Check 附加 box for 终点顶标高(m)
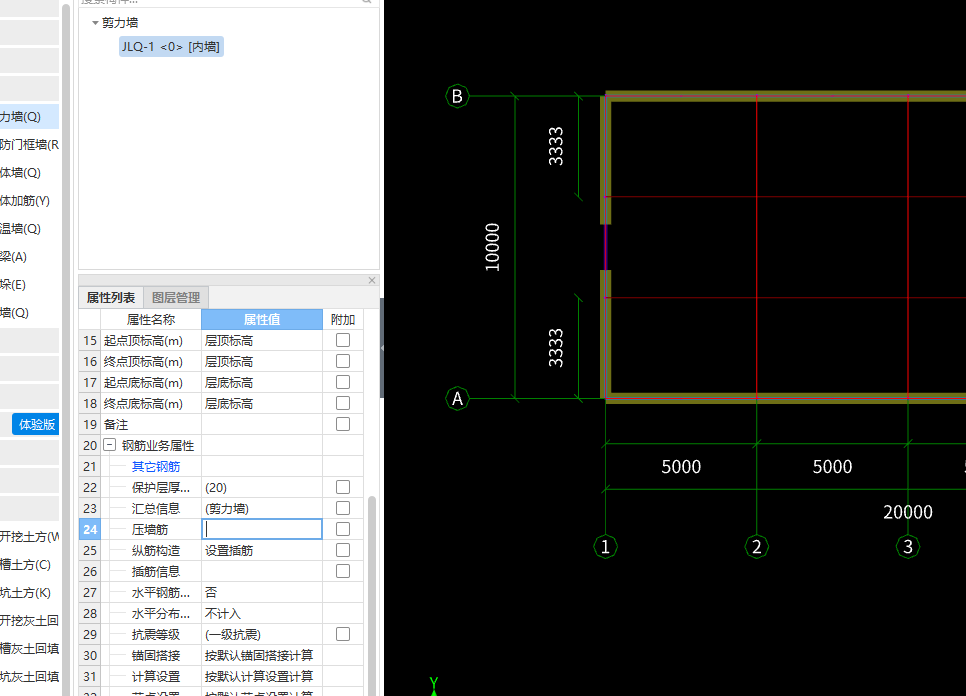The image size is (966, 696). (x=343, y=361)
